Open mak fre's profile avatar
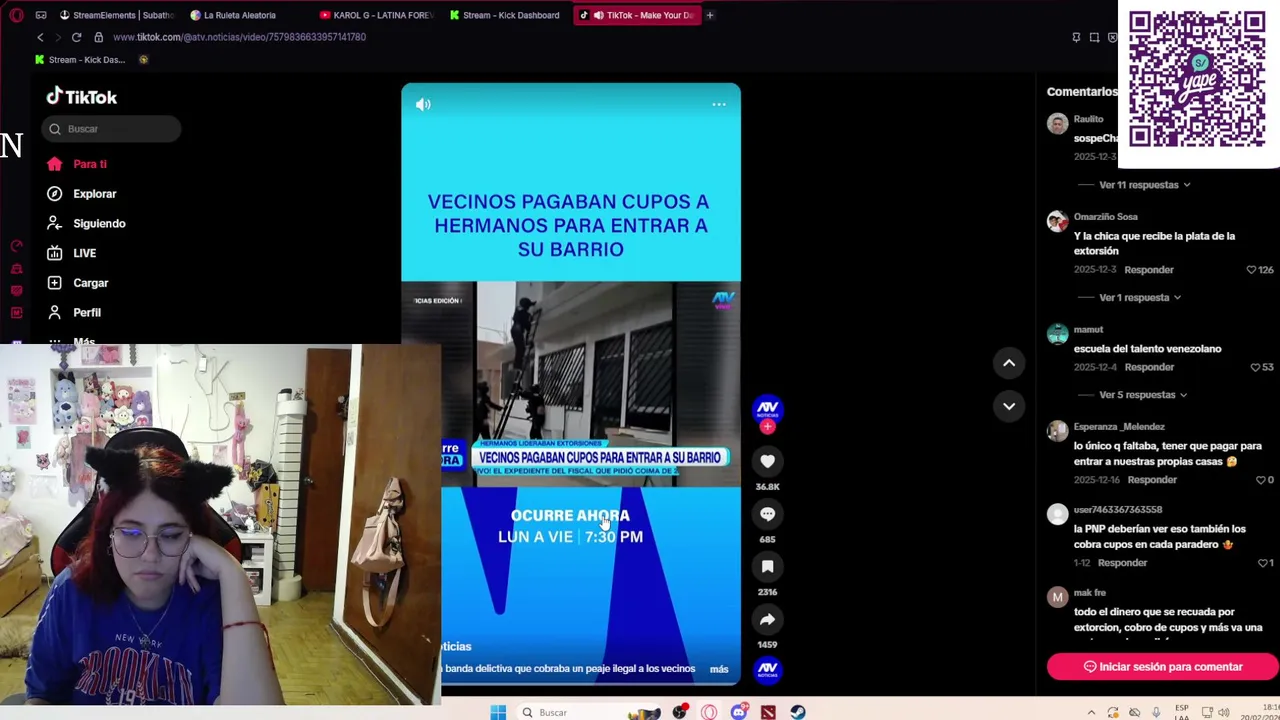 coord(1057,597)
